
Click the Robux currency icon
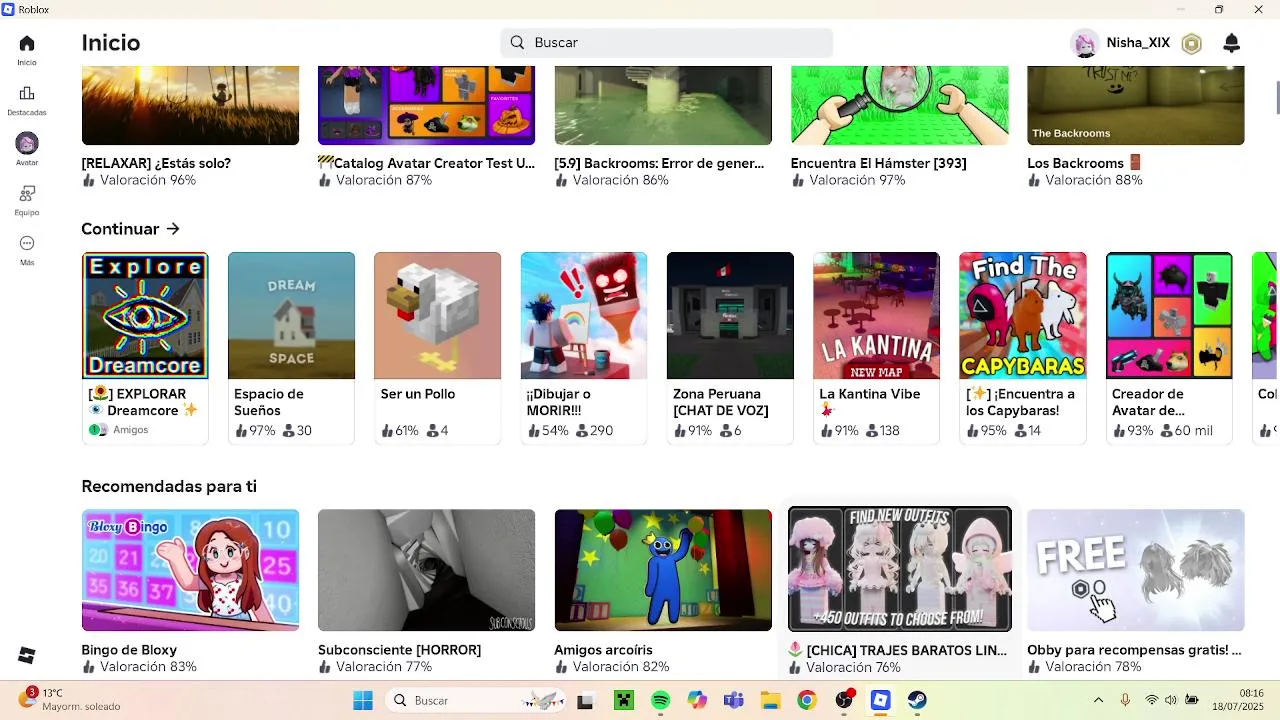(1191, 43)
